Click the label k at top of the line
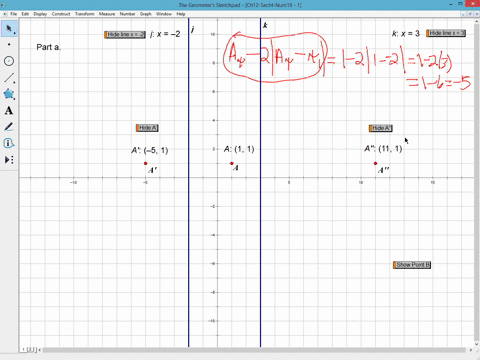The height and width of the screenshot is (360, 480). click(265, 25)
